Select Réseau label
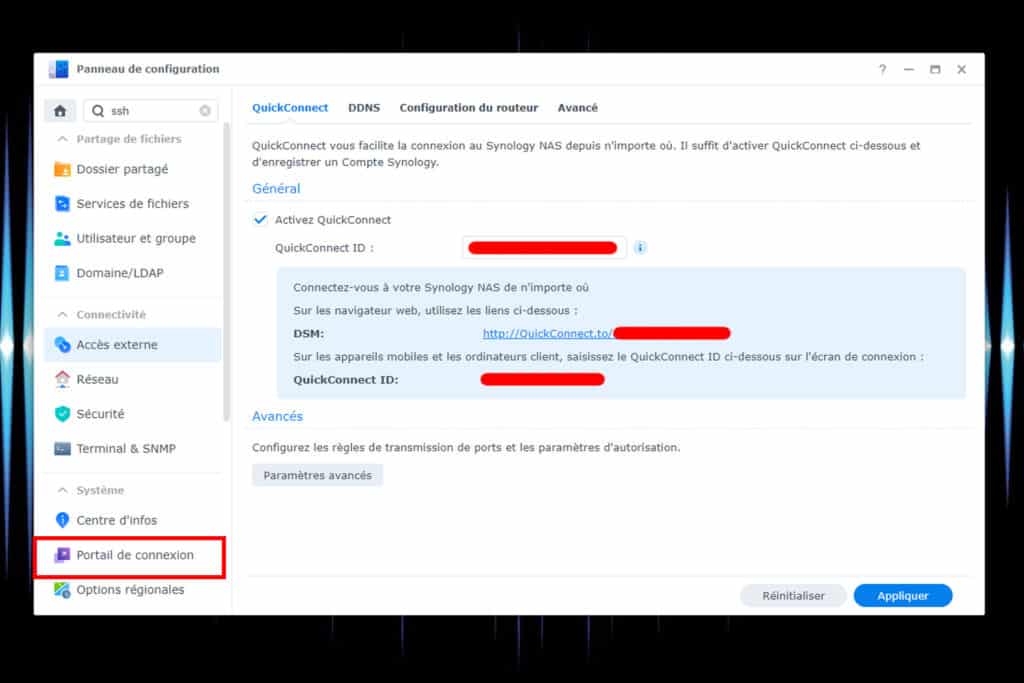Viewport: 1024px width, 683px height. tap(97, 379)
